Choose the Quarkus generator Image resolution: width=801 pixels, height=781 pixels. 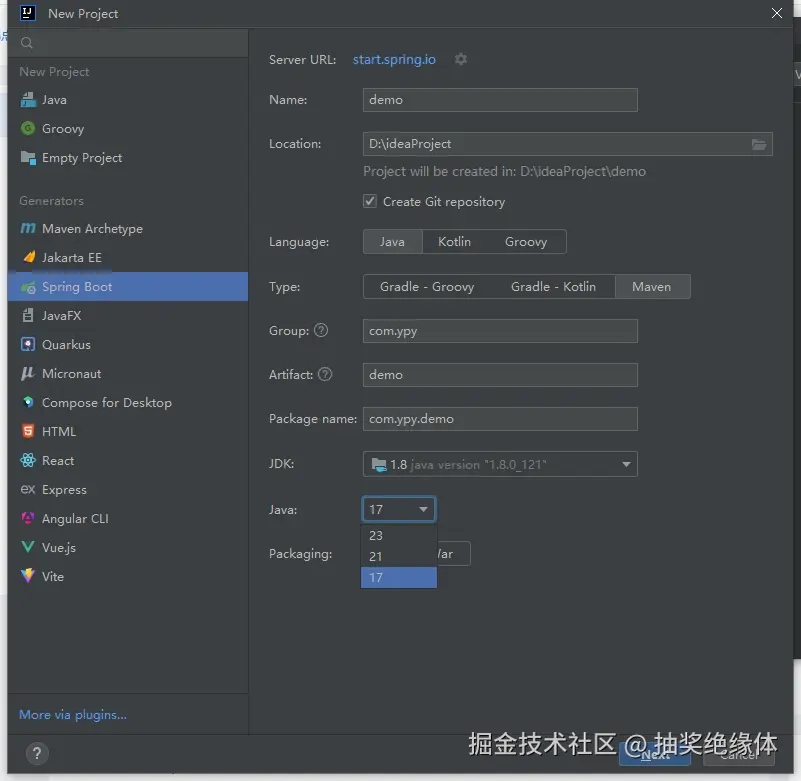click(x=69, y=344)
